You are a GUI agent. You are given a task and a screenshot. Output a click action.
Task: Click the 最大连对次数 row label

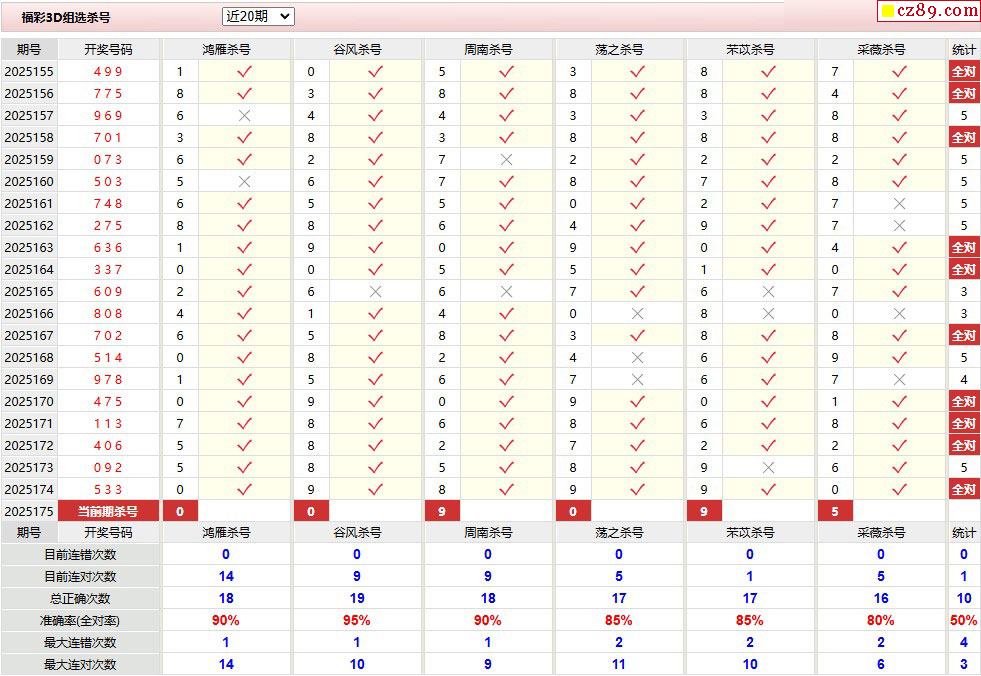point(80,665)
